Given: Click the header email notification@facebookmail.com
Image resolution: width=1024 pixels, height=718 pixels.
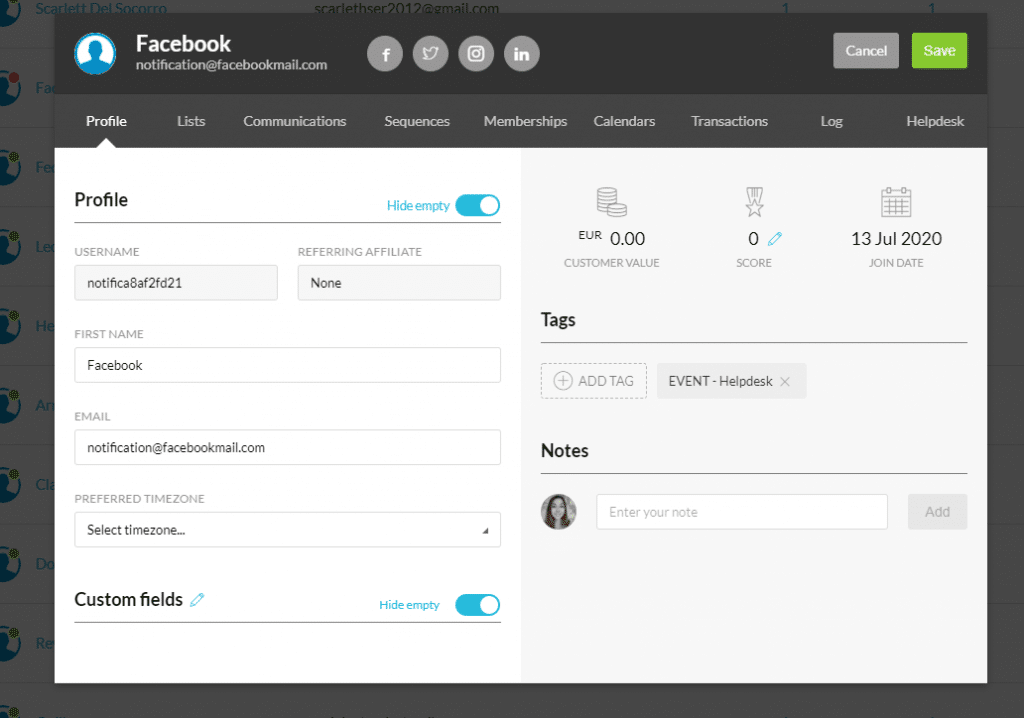Looking at the screenshot, I should click(231, 65).
